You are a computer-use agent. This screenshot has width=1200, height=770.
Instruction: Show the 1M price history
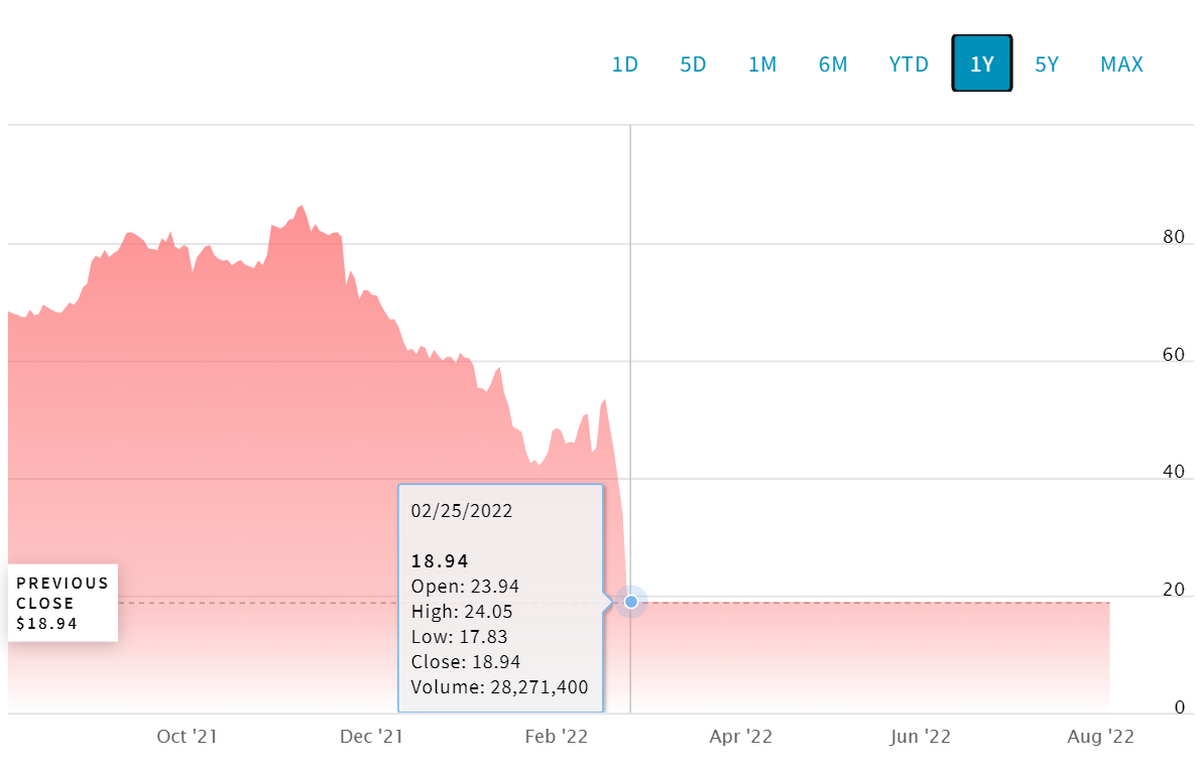(762, 64)
